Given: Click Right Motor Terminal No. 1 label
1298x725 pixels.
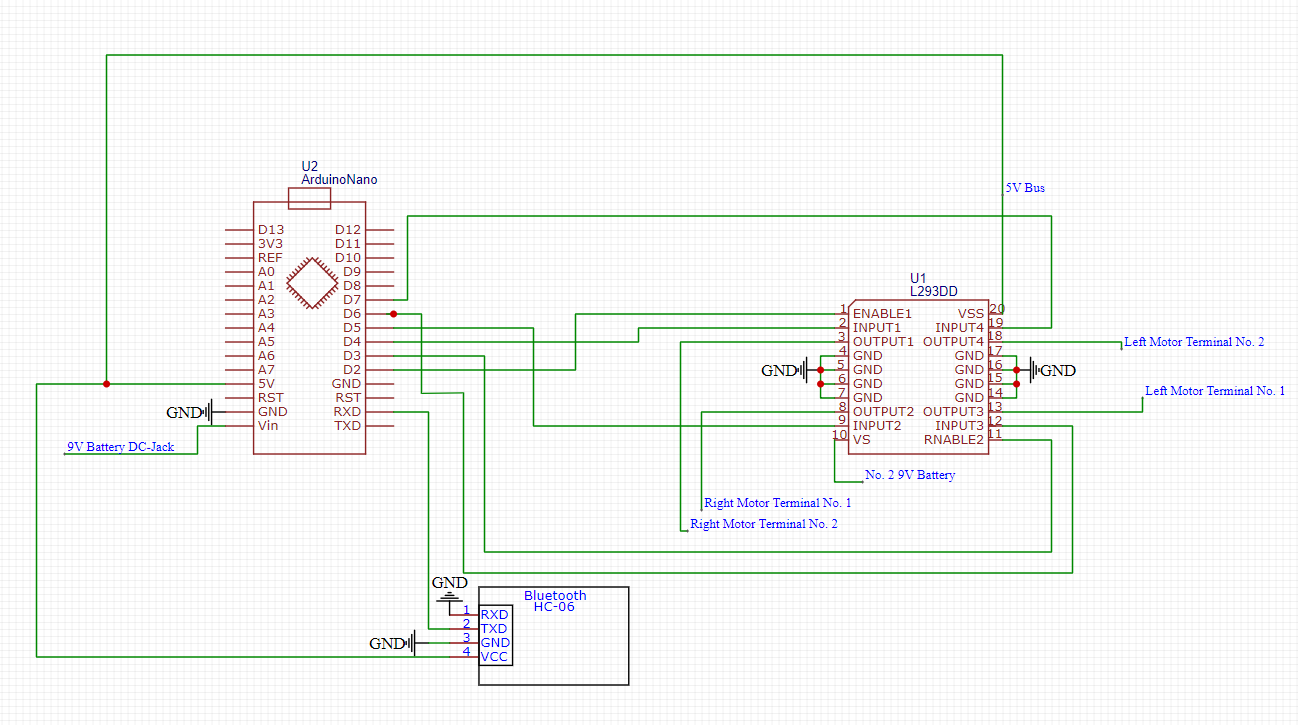Looking at the screenshot, I should coord(778,503).
